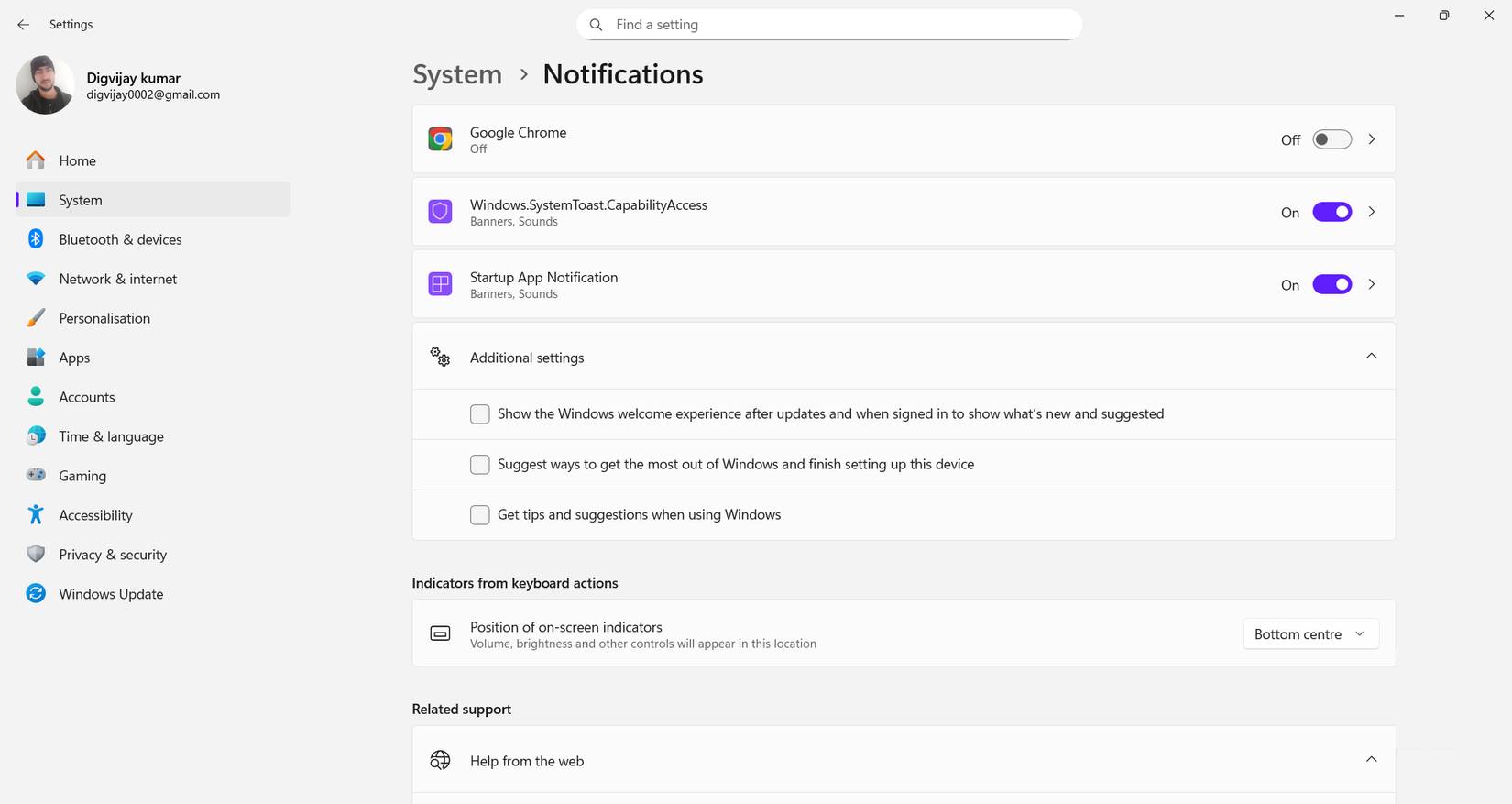1512x804 pixels.
Task: Open Network & internet settings
Action: click(x=117, y=279)
